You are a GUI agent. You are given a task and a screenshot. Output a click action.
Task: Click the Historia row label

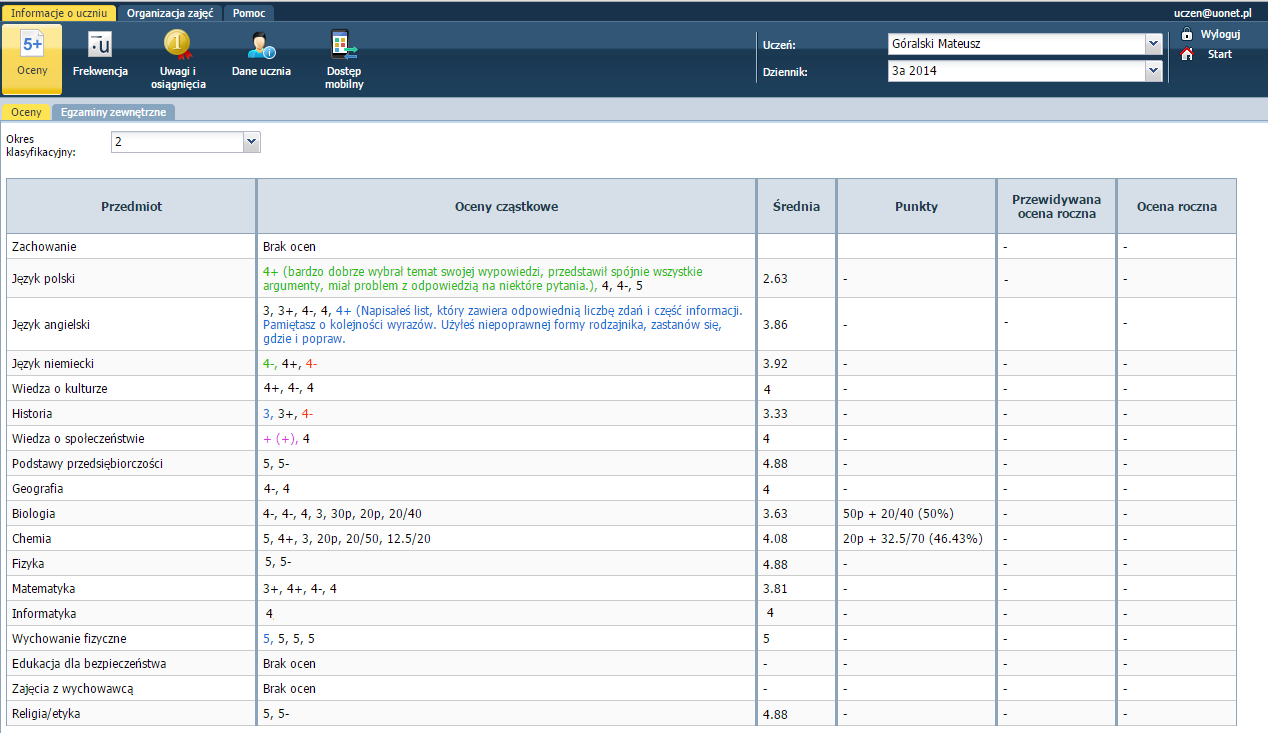coord(32,414)
